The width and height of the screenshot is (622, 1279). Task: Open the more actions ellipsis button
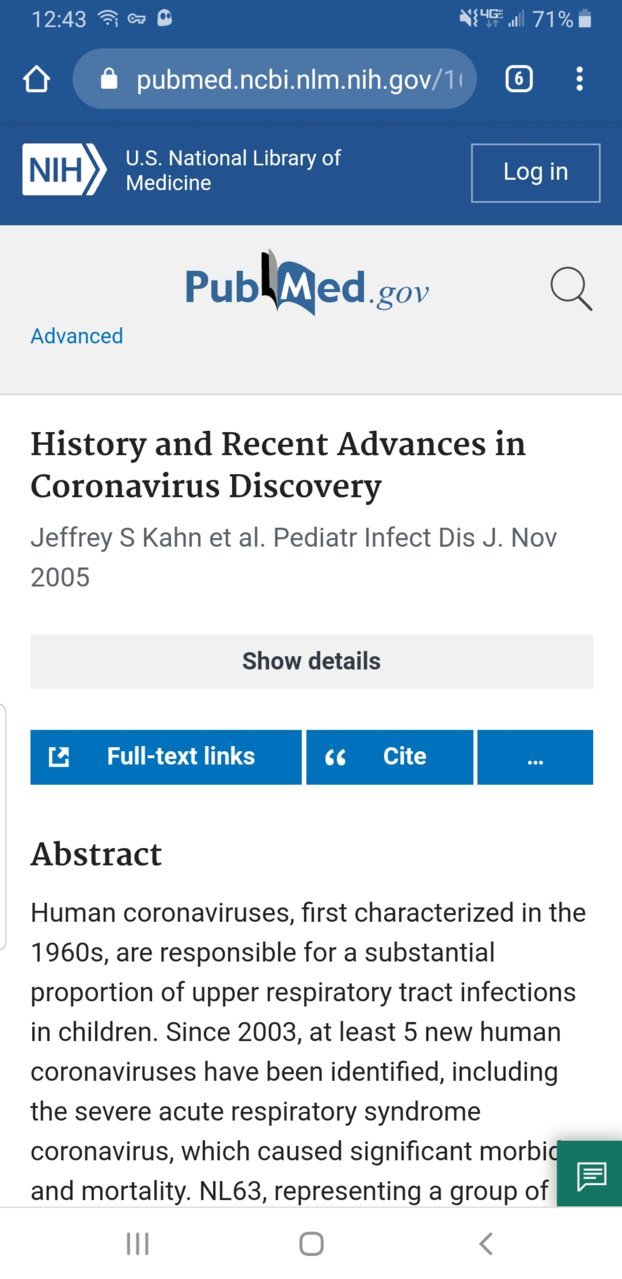(x=535, y=757)
